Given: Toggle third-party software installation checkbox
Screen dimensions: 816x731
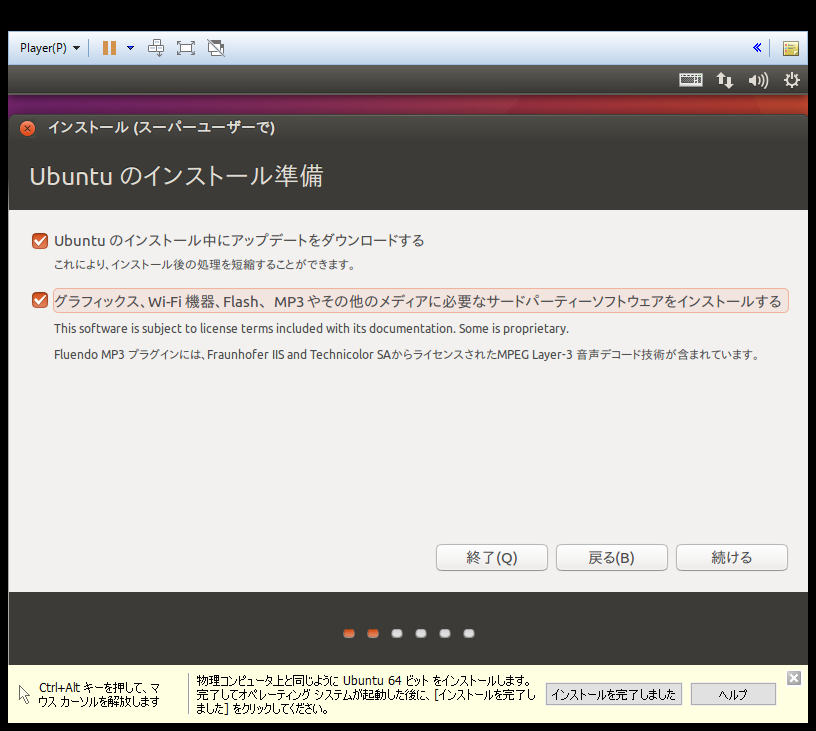Looking at the screenshot, I should [x=40, y=300].
